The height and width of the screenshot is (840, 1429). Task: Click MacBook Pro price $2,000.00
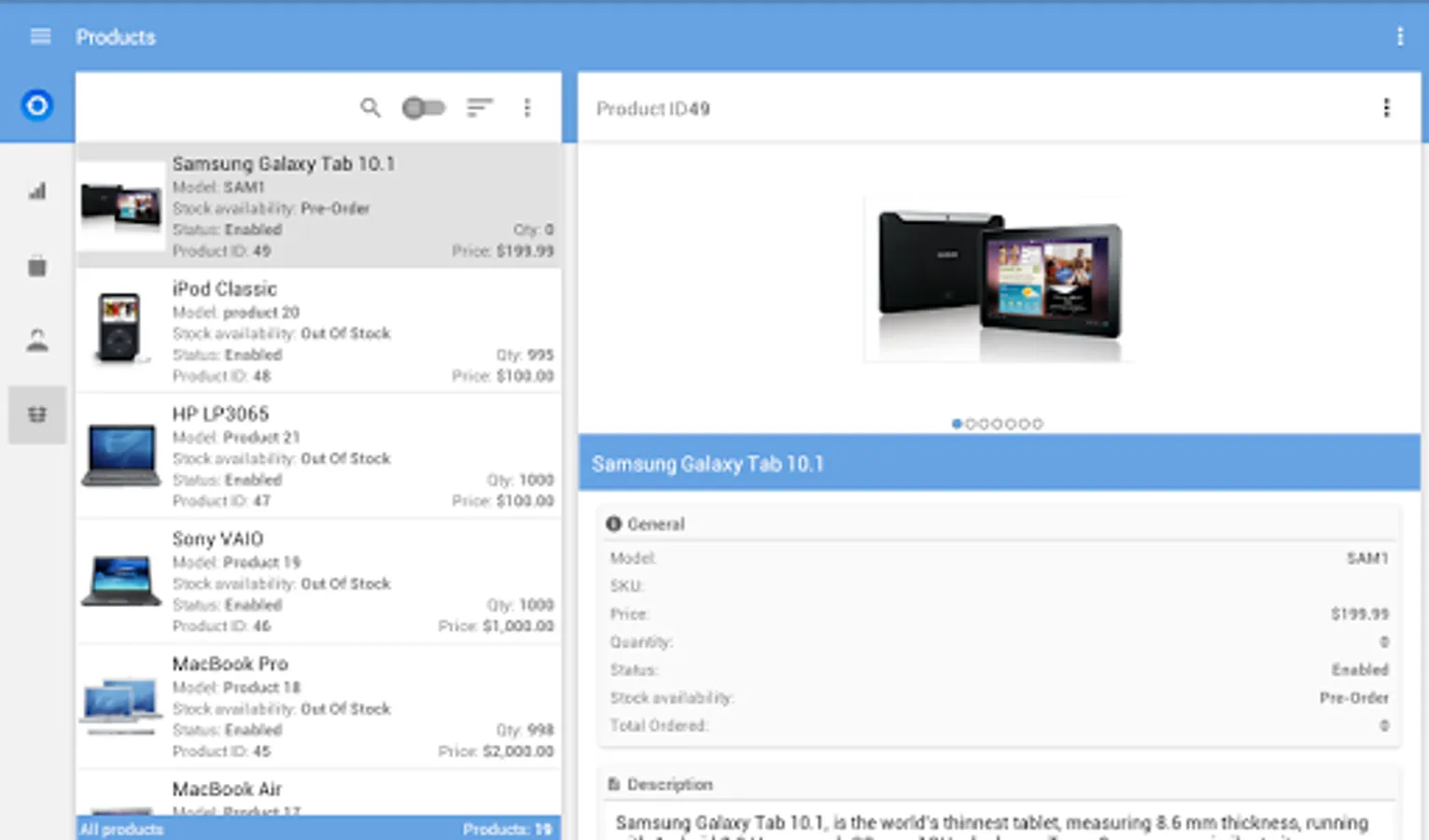point(497,750)
